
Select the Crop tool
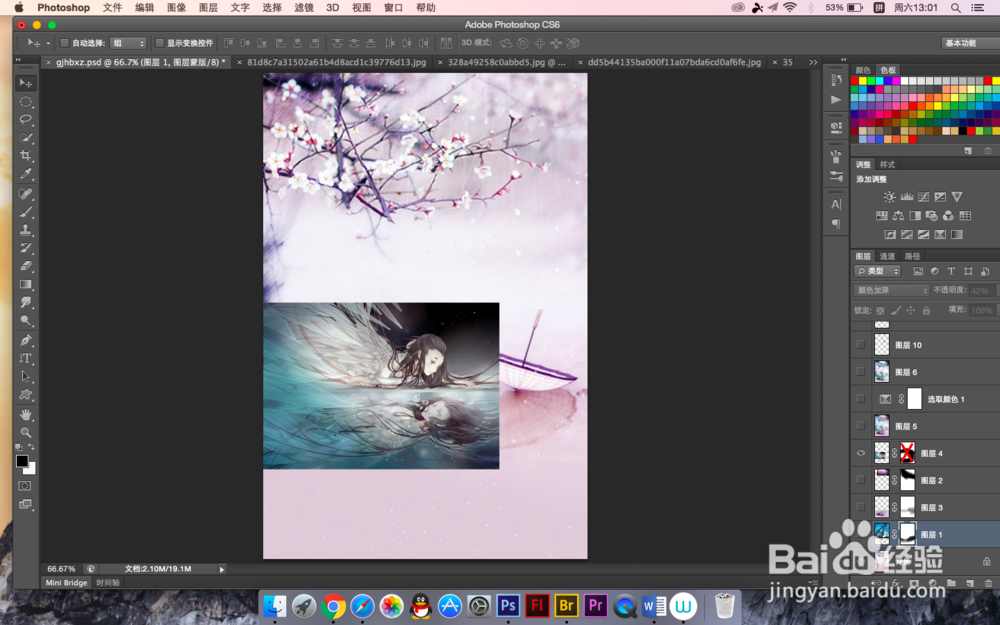tap(26, 156)
